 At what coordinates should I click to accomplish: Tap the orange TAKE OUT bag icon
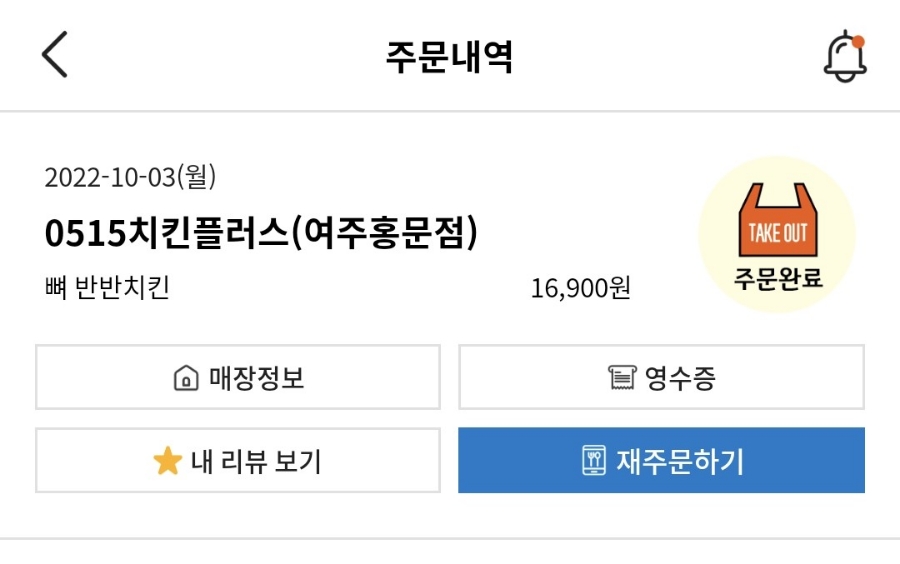pos(777,219)
